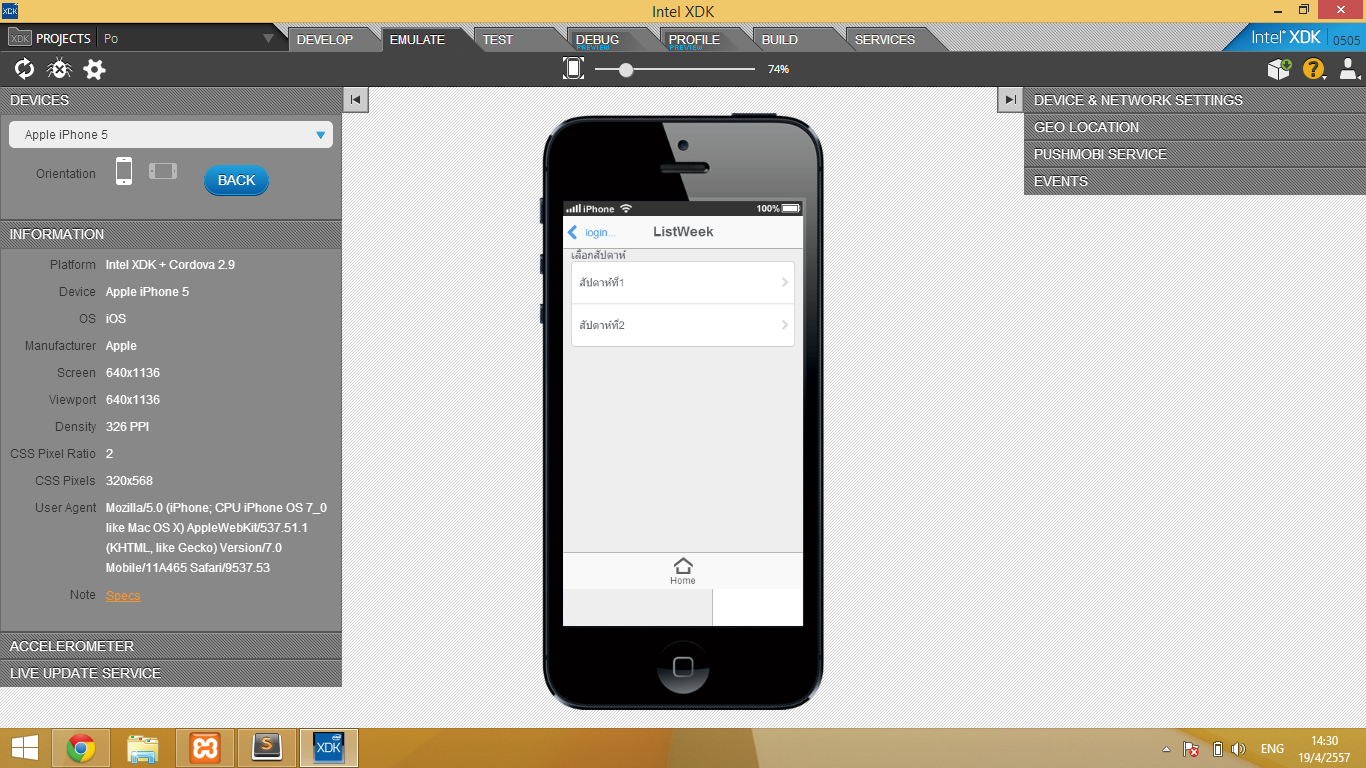
Task: Set orientation to portrait
Action: click(x=124, y=171)
